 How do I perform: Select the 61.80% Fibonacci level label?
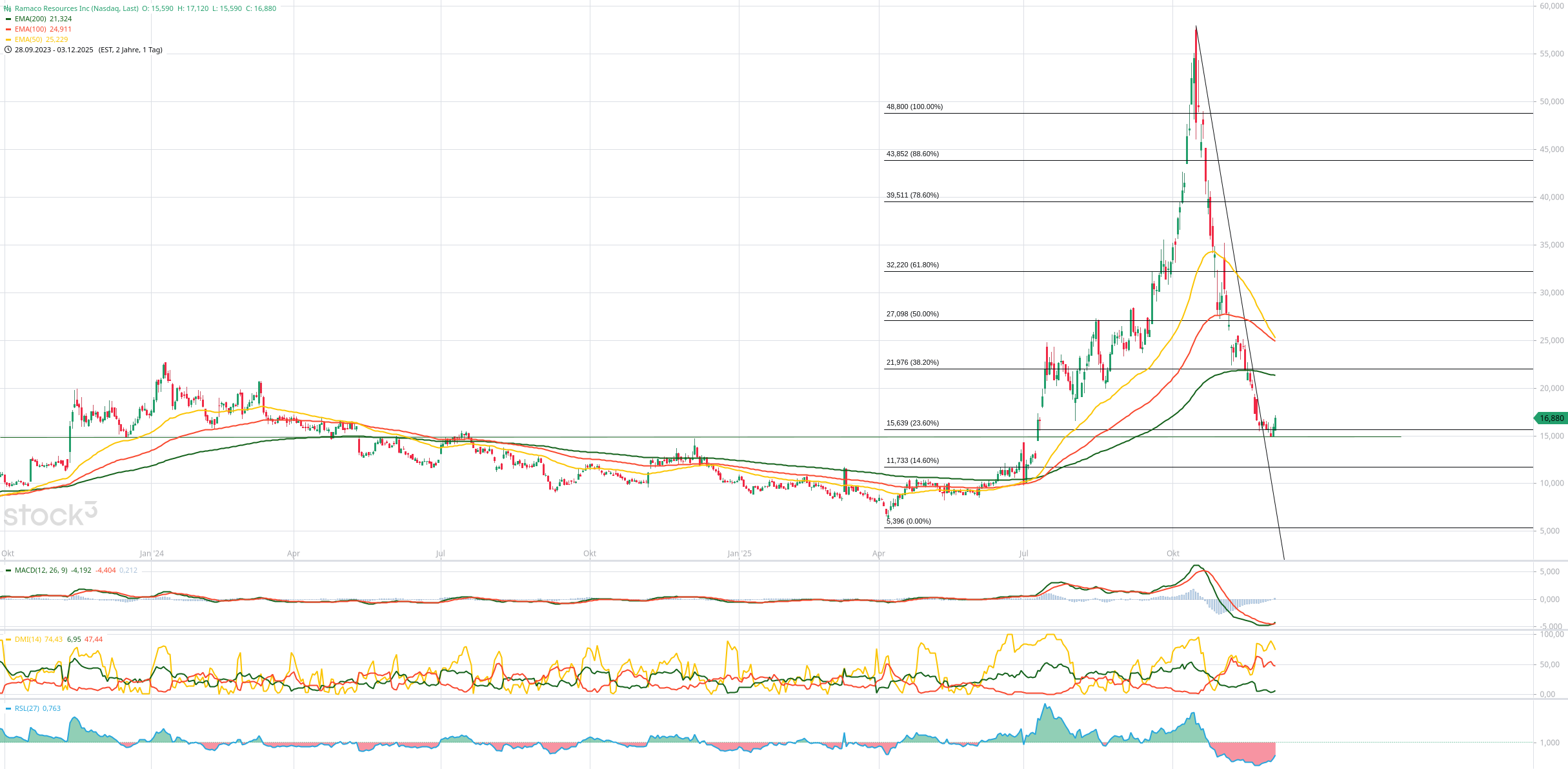point(912,265)
